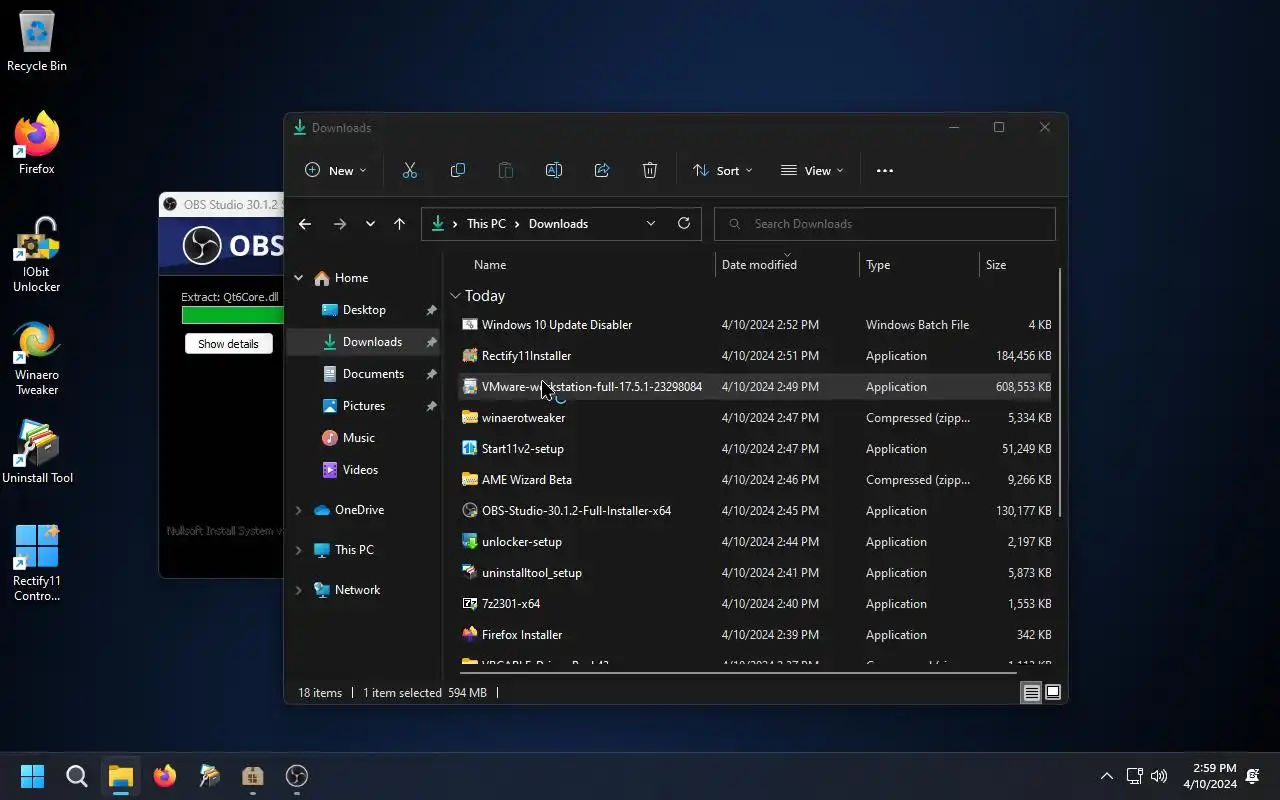Collapse the Home tree node
This screenshot has height=800, width=1280.
(x=298, y=278)
